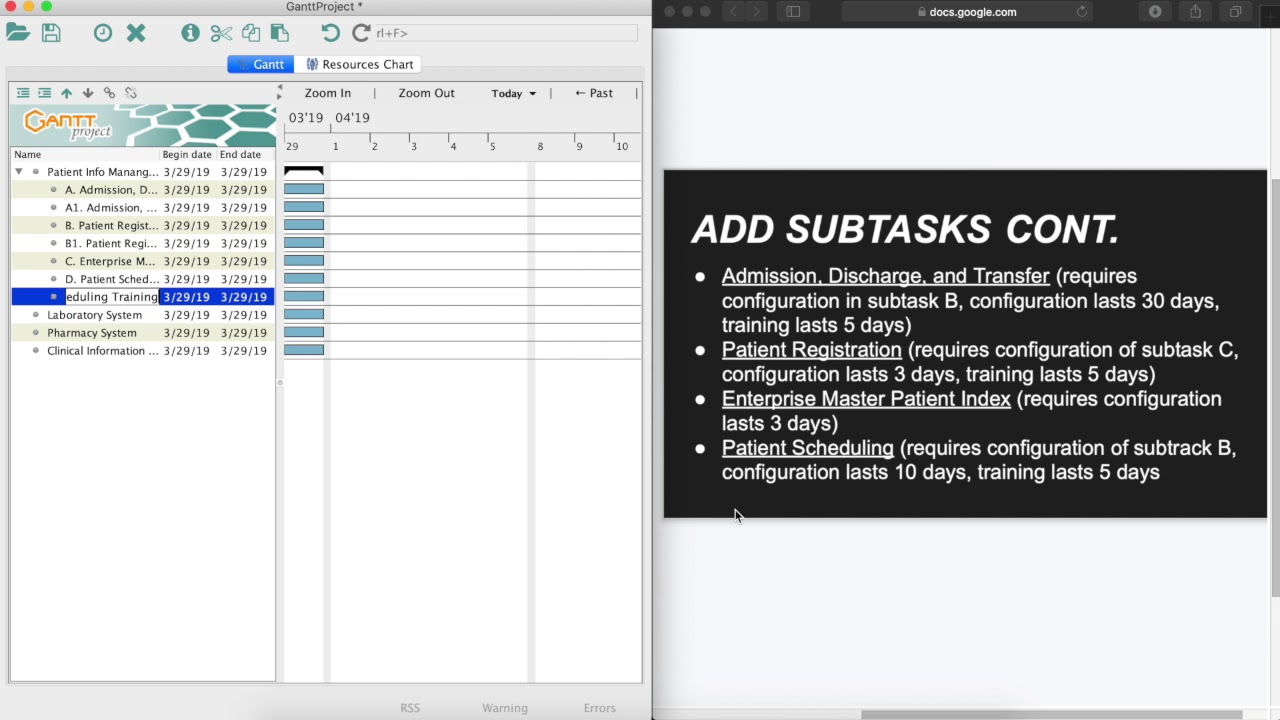
Task: Indent the selected task
Action: (44, 93)
